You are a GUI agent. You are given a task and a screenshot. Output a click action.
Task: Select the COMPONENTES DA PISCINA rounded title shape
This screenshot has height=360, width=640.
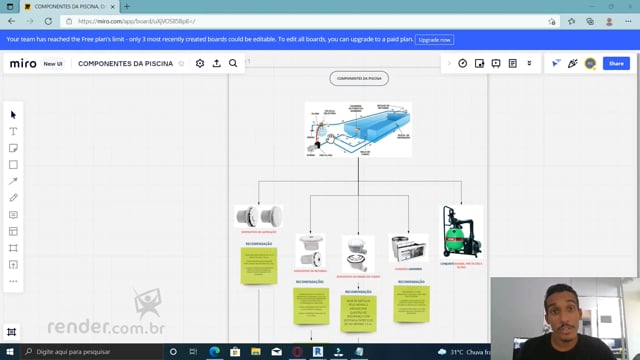[x=359, y=78]
